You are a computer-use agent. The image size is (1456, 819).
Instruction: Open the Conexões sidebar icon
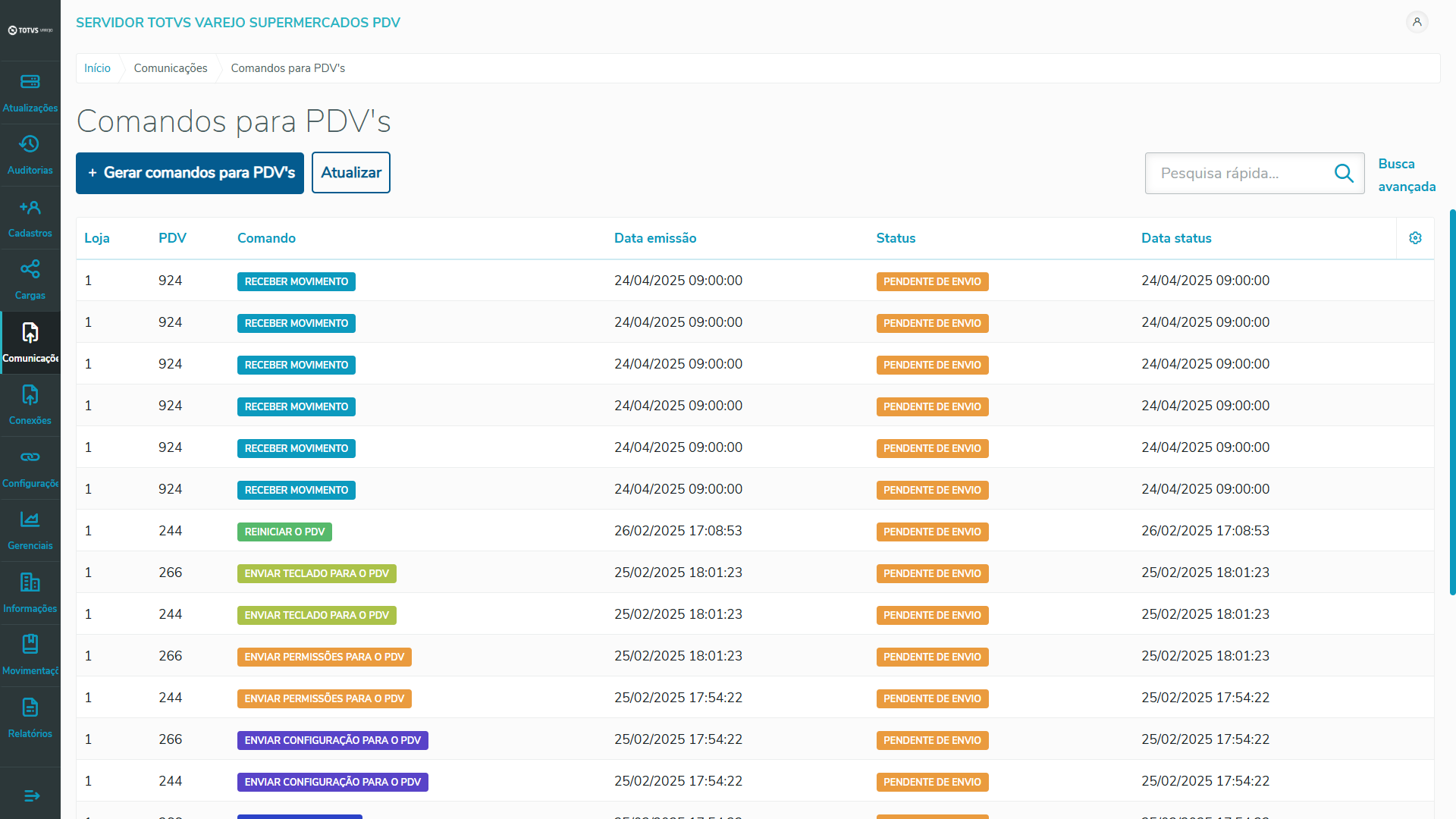pos(30,395)
